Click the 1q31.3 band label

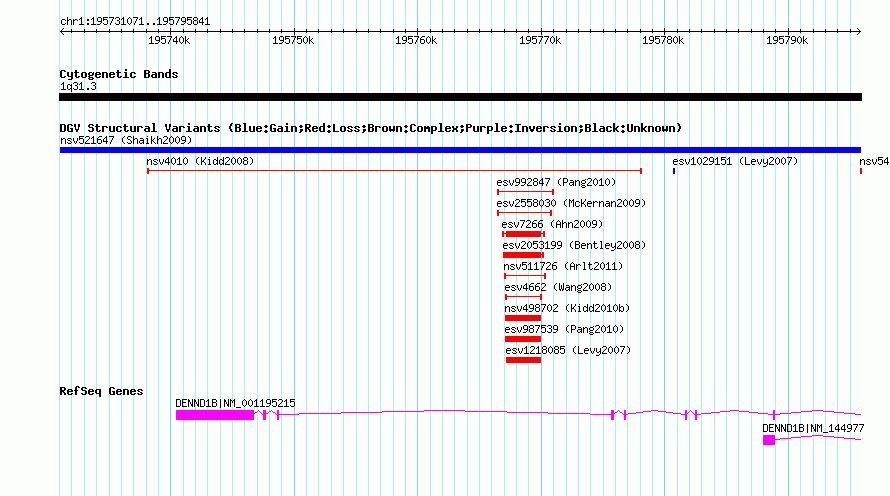(78, 87)
